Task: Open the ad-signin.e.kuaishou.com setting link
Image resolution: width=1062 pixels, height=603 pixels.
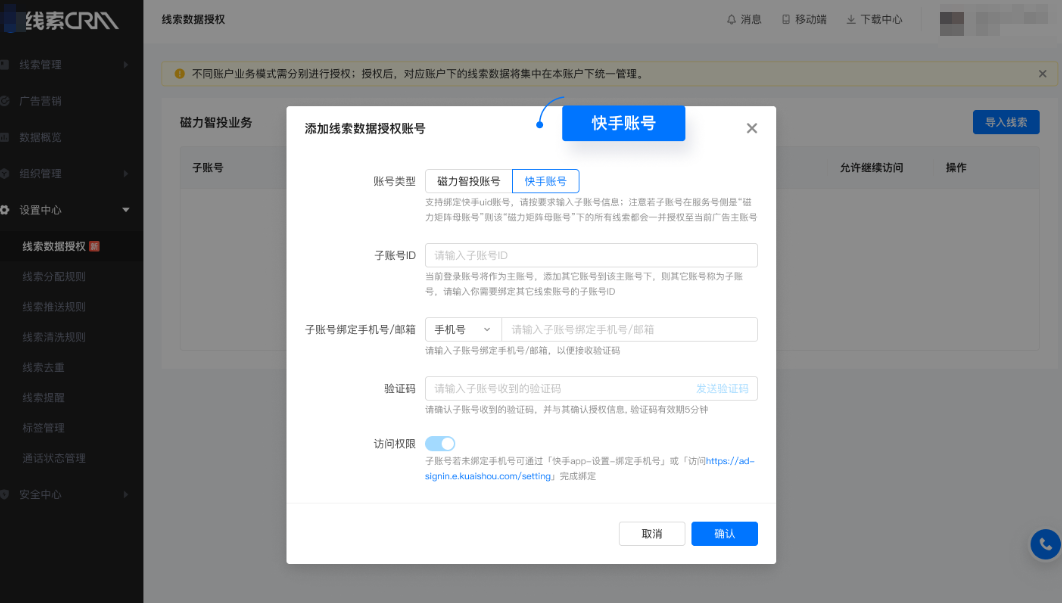Action: [x=488, y=476]
